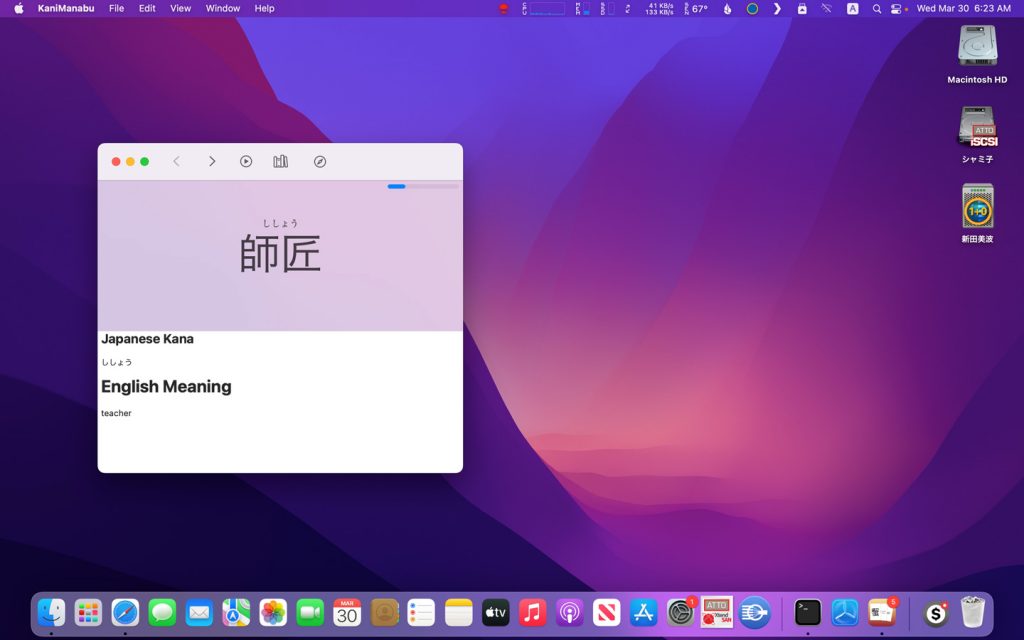Click the compass toolbar icon
This screenshot has width=1024, height=640.
point(320,161)
